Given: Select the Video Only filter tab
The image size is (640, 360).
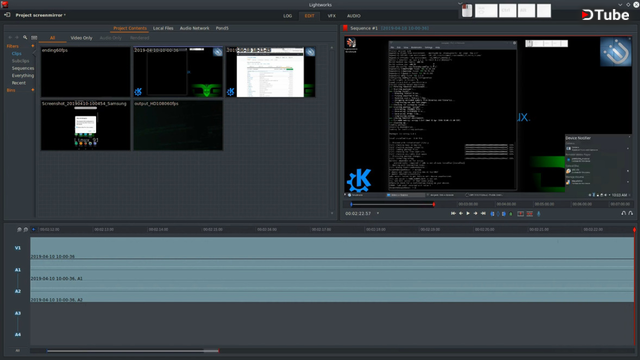Looking at the screenshot, I should [81, 38].
